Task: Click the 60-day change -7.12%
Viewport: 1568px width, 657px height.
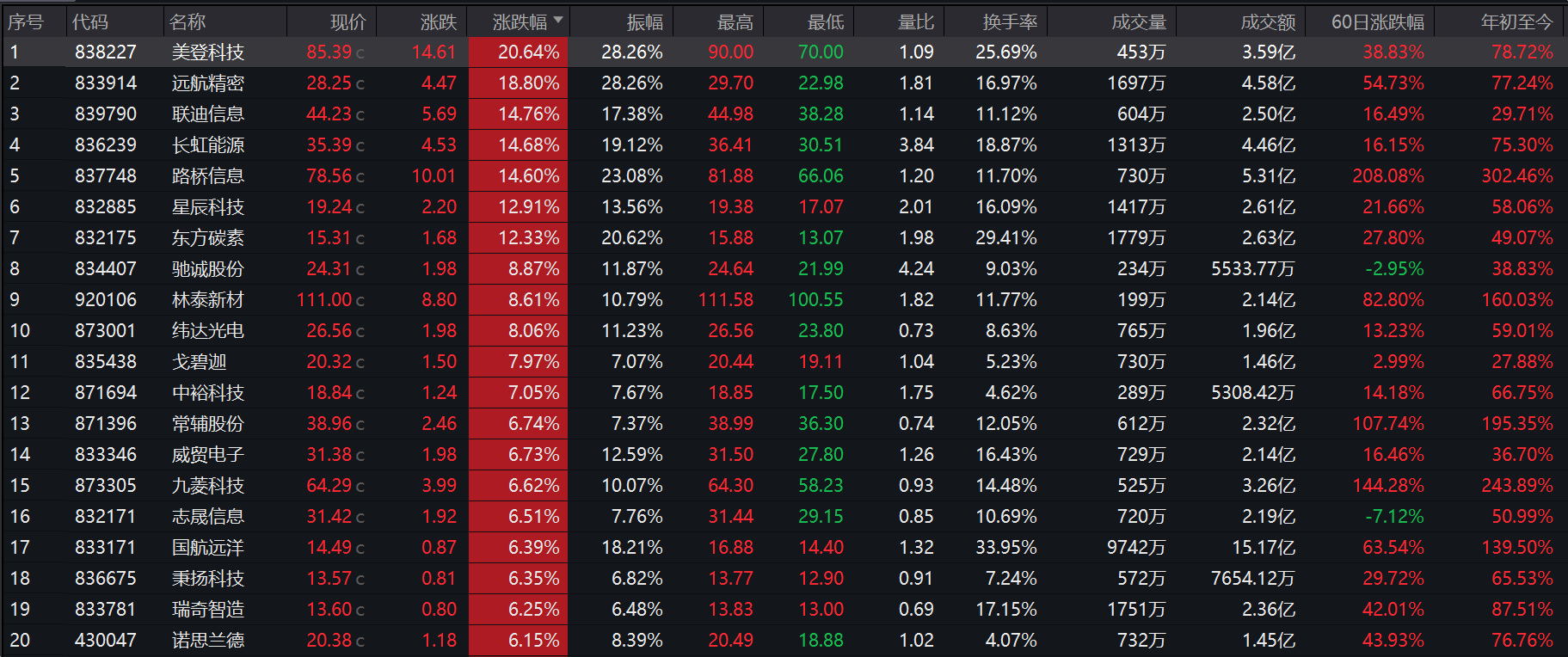Action: point(1394,517)
